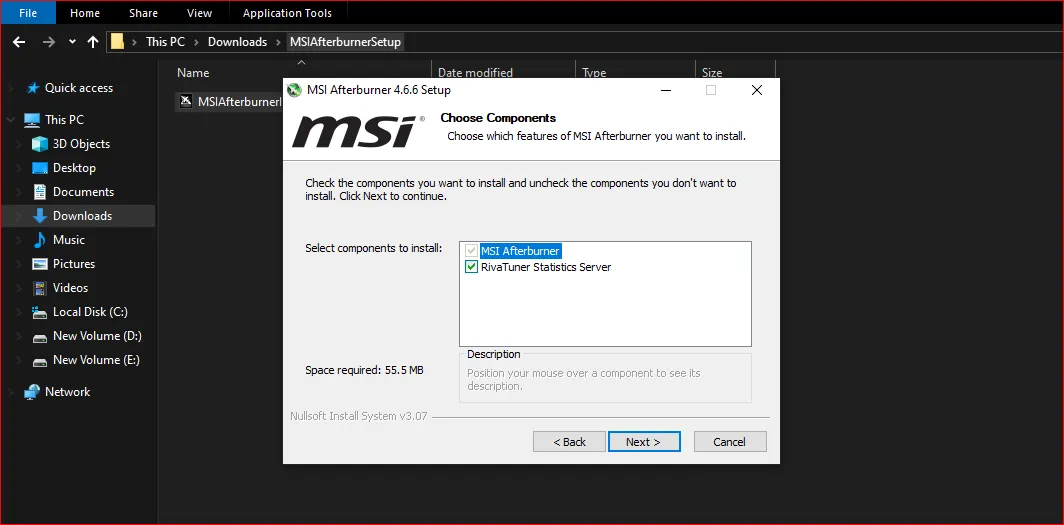This screenshot has width=1064, height=525.
Task: Go up one folder level arrow
Action: (x=93, y=42)
